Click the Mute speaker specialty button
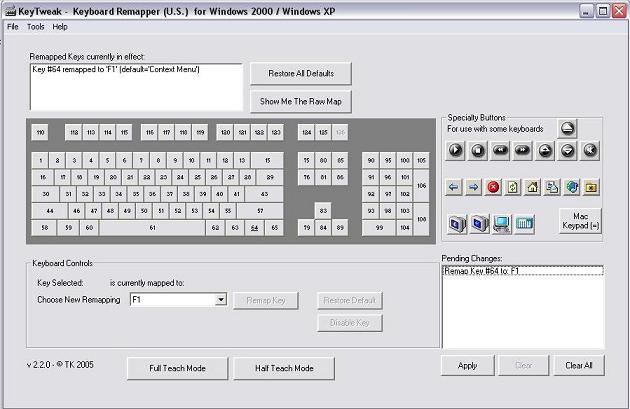Viewport: 630px width, 409px height. 590,150
